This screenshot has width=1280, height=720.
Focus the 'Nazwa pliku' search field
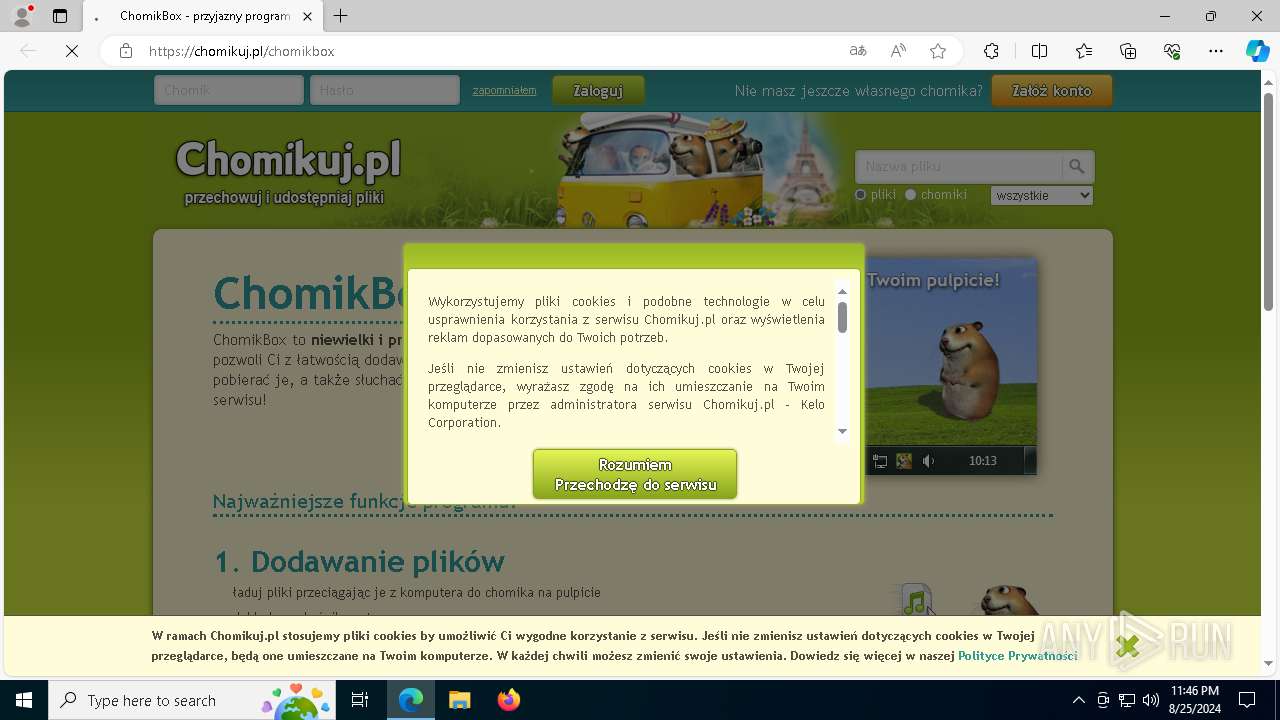[958, 166]
